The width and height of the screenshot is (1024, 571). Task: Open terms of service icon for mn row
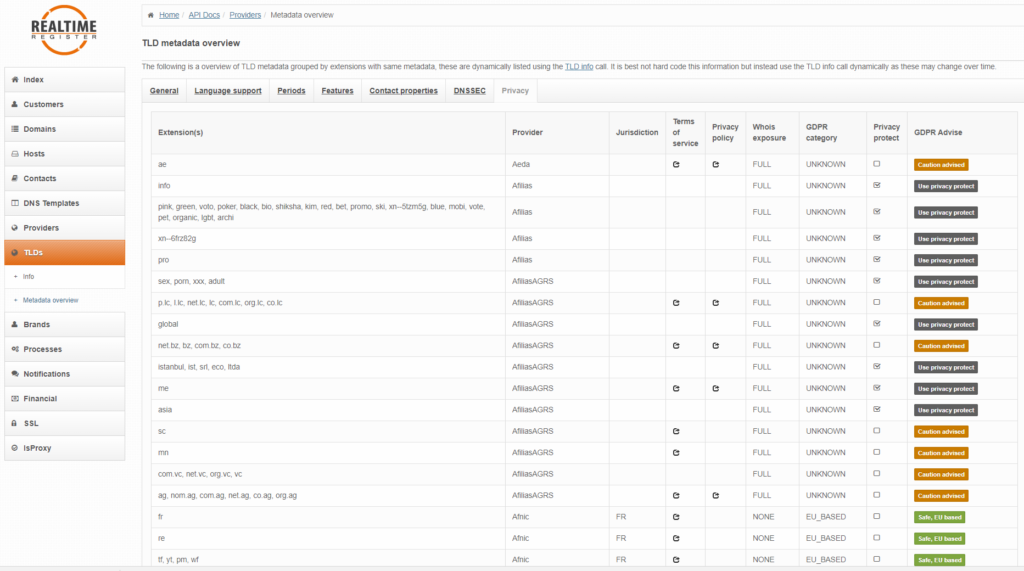676,453
